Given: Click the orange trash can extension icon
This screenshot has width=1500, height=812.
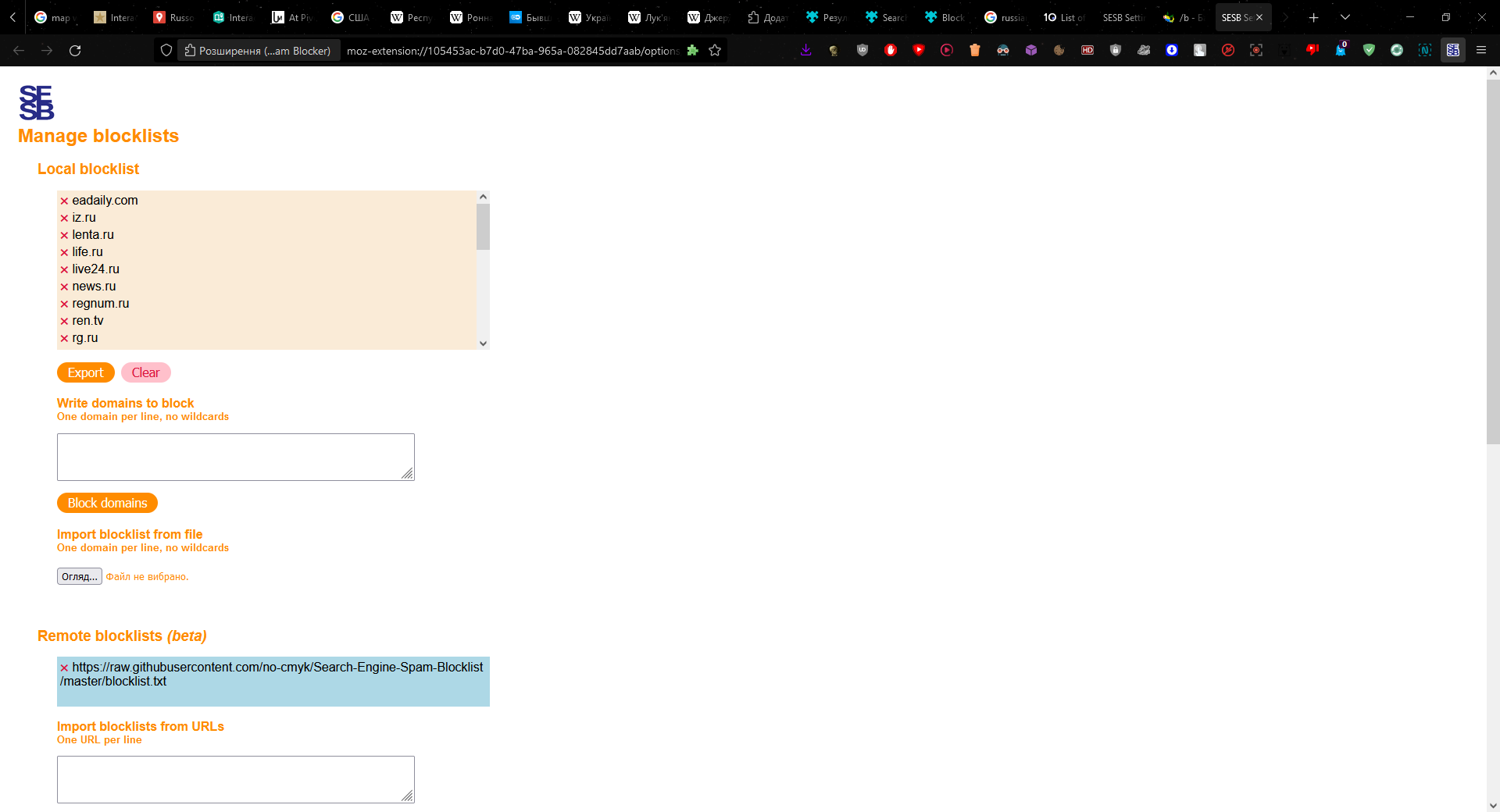Looking at the screenshot, I should tap(975, 50).
